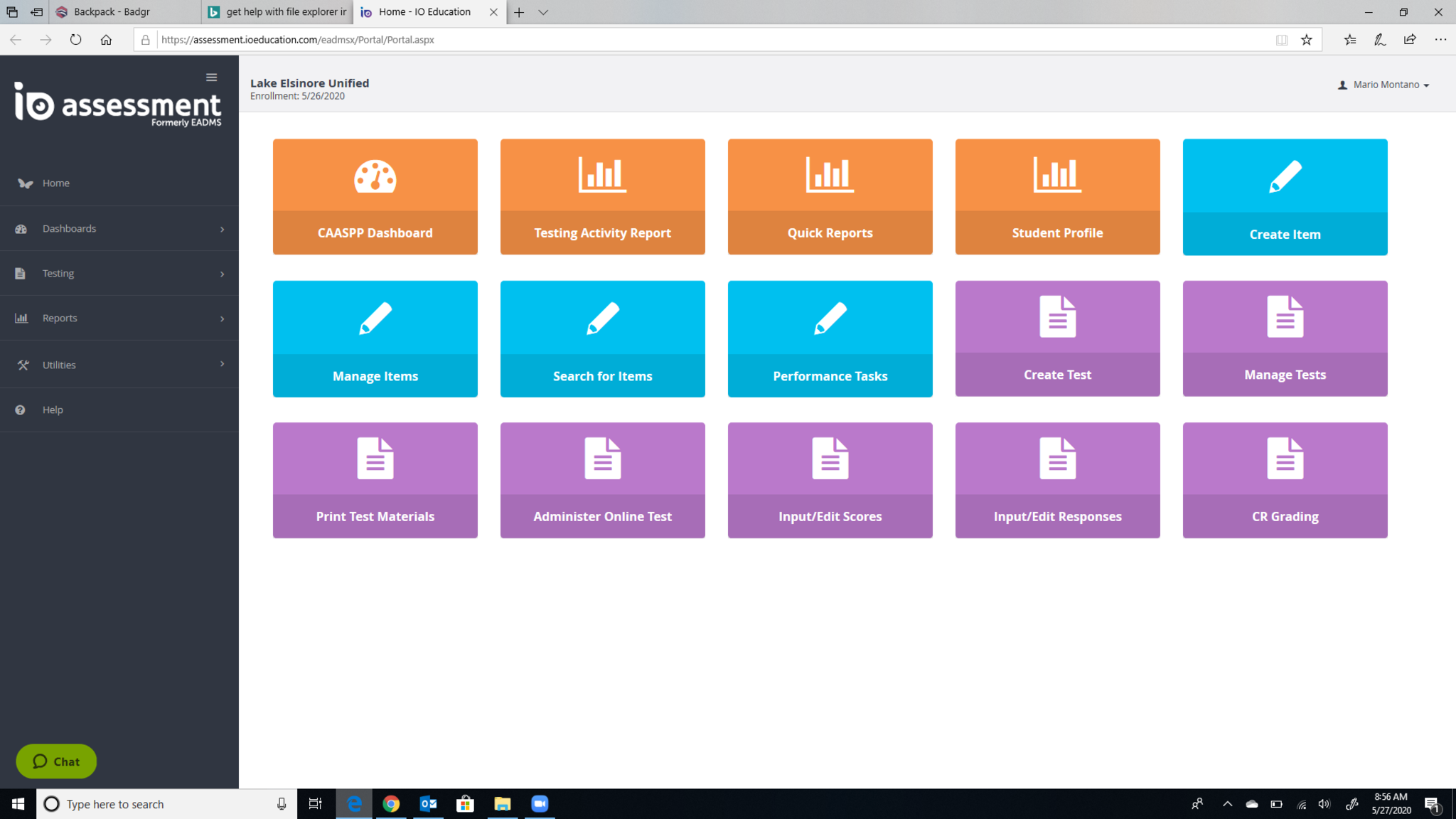1456x819 pixels.
Task: Click the Search for Items pencil icon
Action: (x=602, y=318)
